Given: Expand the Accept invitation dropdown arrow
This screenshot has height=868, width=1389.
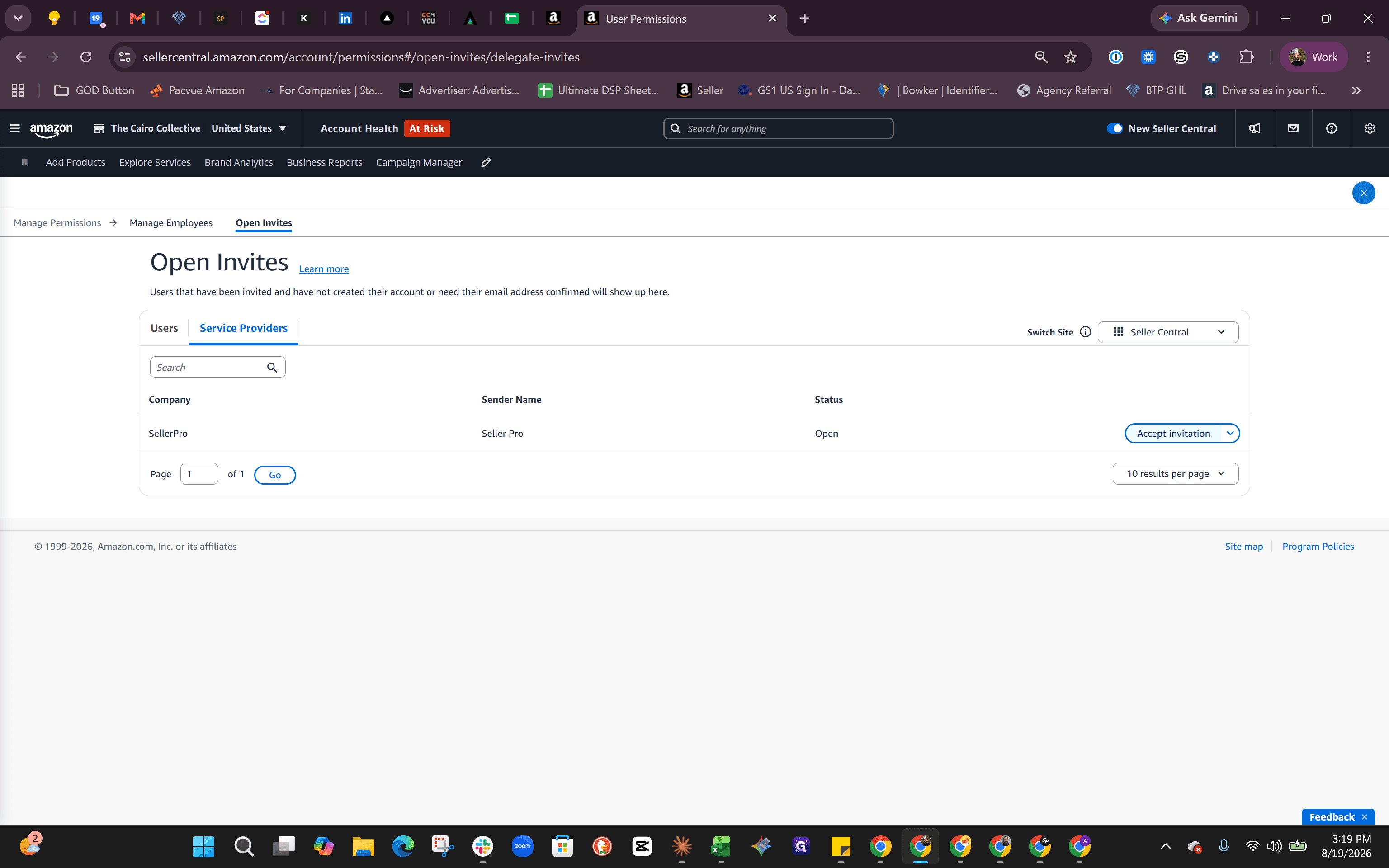Looking at the screenshot, I should (1230, 434).
